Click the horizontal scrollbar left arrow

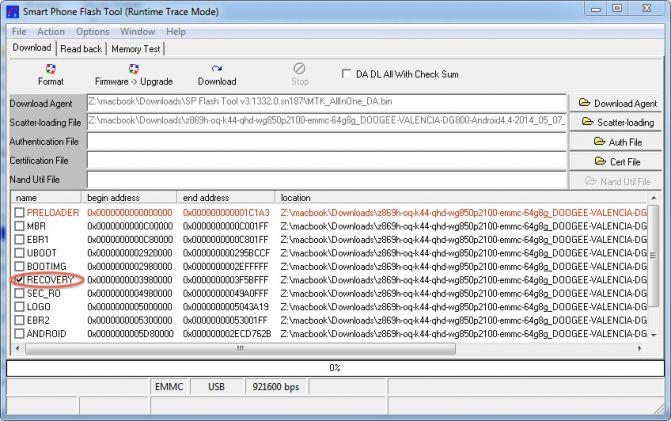tap(17, 348)
